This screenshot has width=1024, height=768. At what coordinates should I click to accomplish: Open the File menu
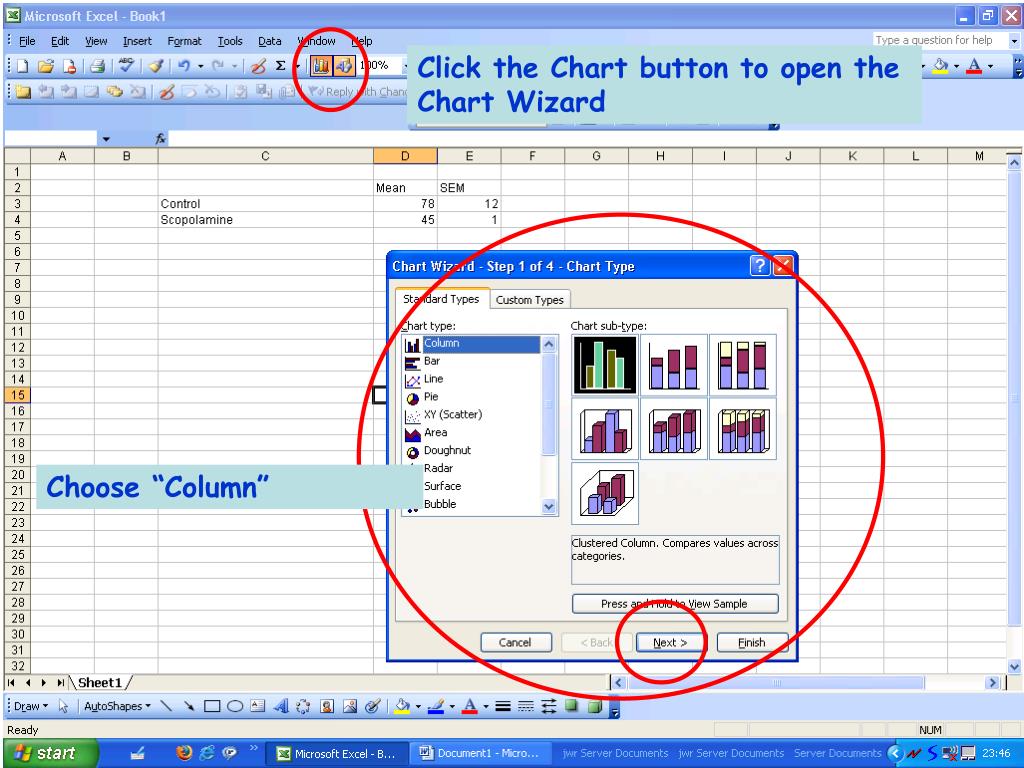pos(27,41)
